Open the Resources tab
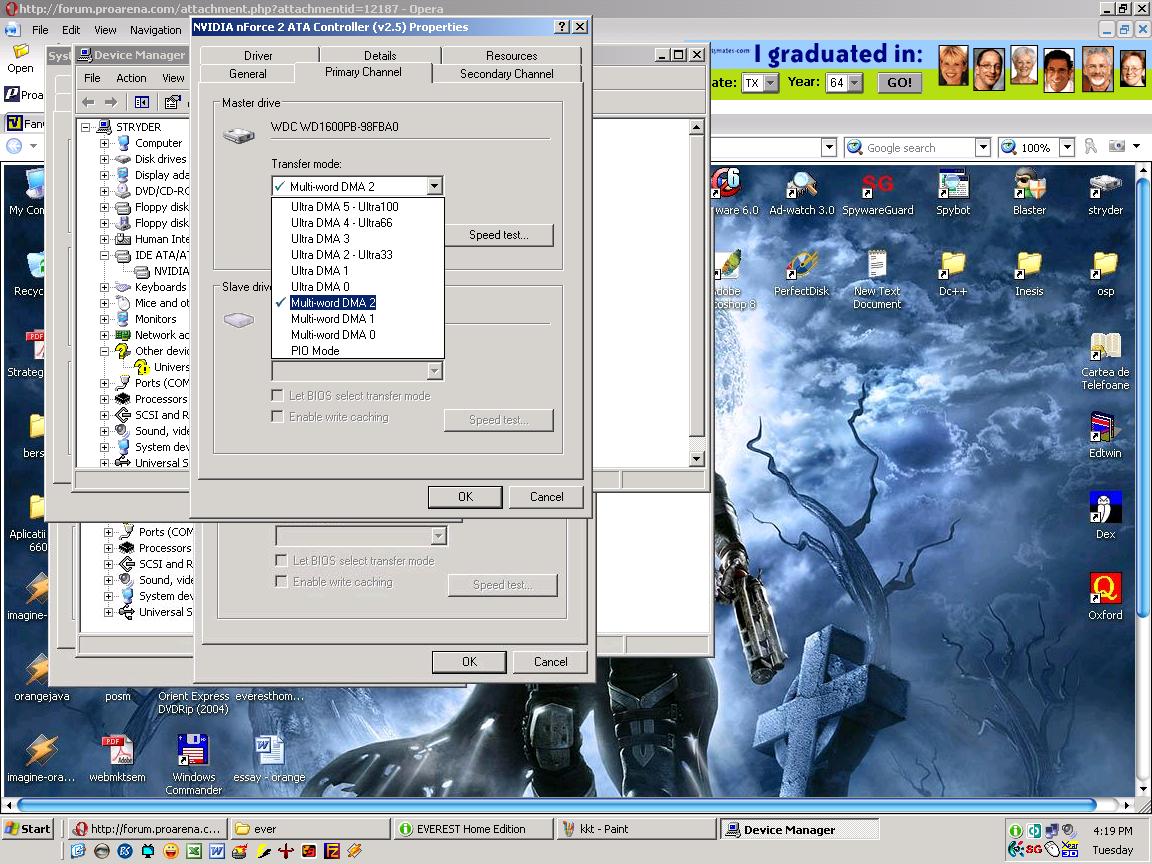Image resolution: width=1152 pixels, height=864 pixels. (511, 55)
